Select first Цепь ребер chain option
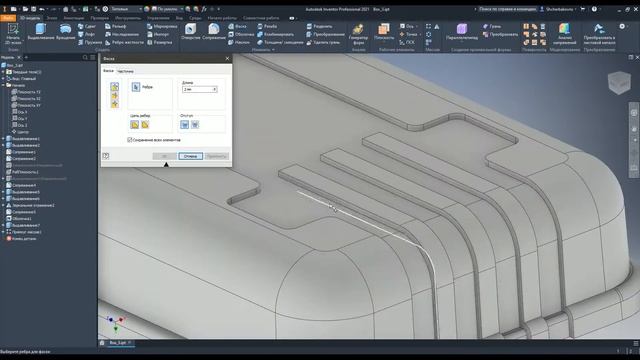The width and height of the screenshot is (640, 360). click(x=135, y=124)
